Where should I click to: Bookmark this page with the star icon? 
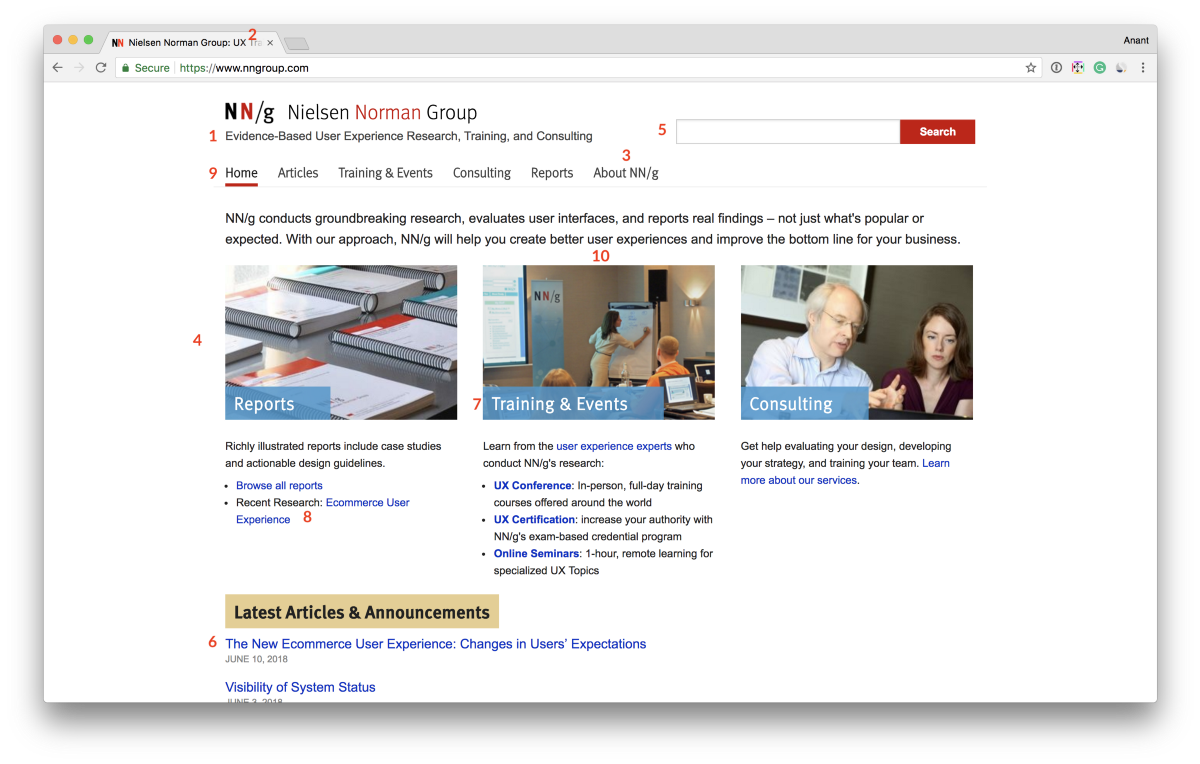pos(1031,68)
